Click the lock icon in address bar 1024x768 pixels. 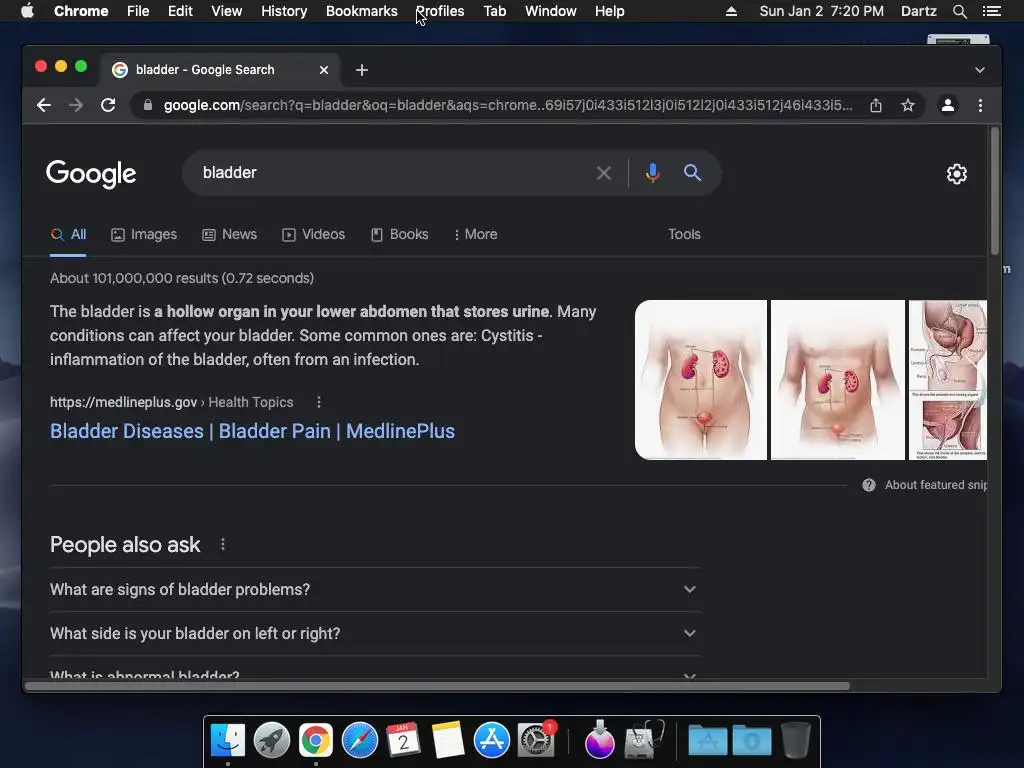point(148,105)
